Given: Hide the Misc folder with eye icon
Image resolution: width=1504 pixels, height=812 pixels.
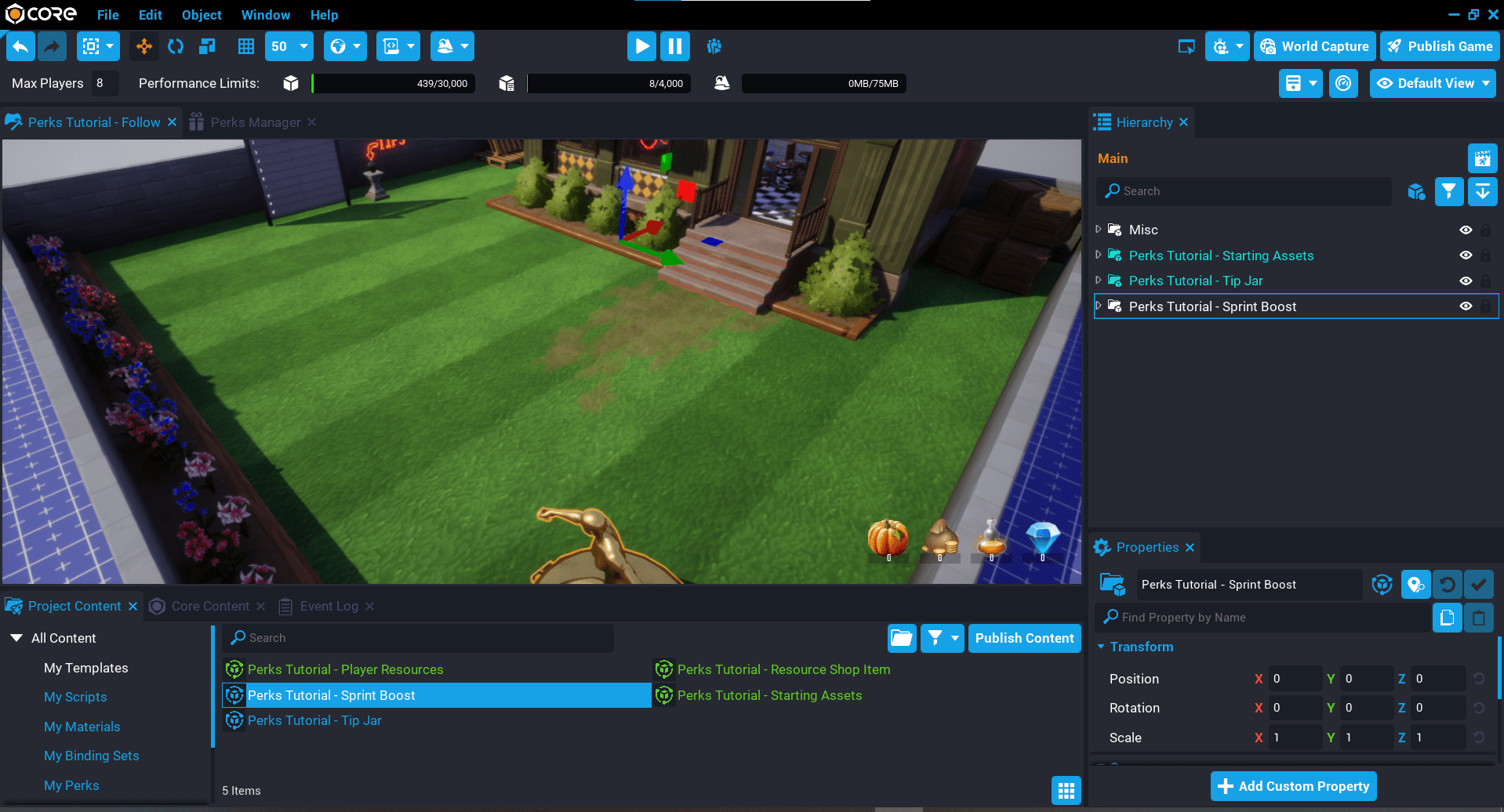Looking at the screenshot, I should [x=1465, y=230].
